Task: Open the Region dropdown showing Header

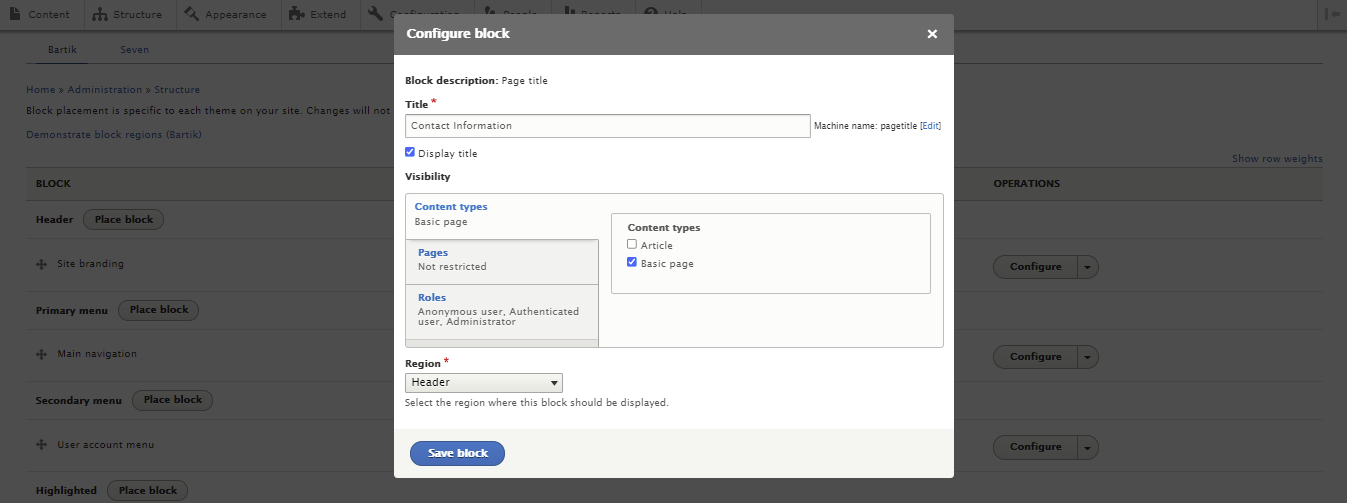Action: click(483, 383)
